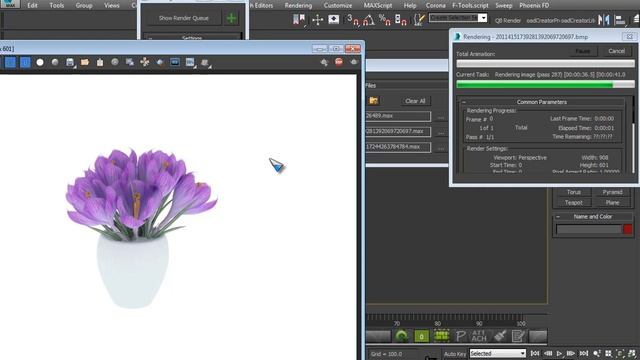This screenshot has width=640, height=360.
Task: Open the MAXScript menu
Action: point(378,5)
